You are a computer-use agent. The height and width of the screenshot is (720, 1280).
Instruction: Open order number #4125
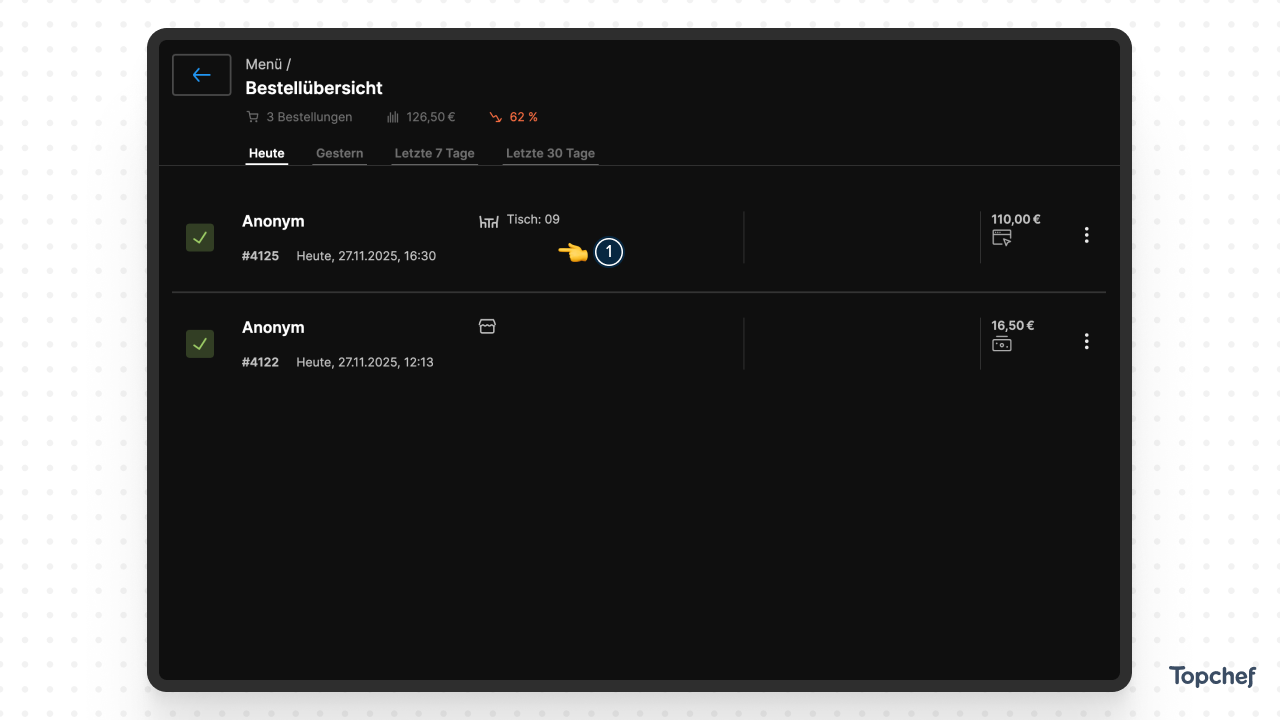pyautogui.click(x=260, y=256)
